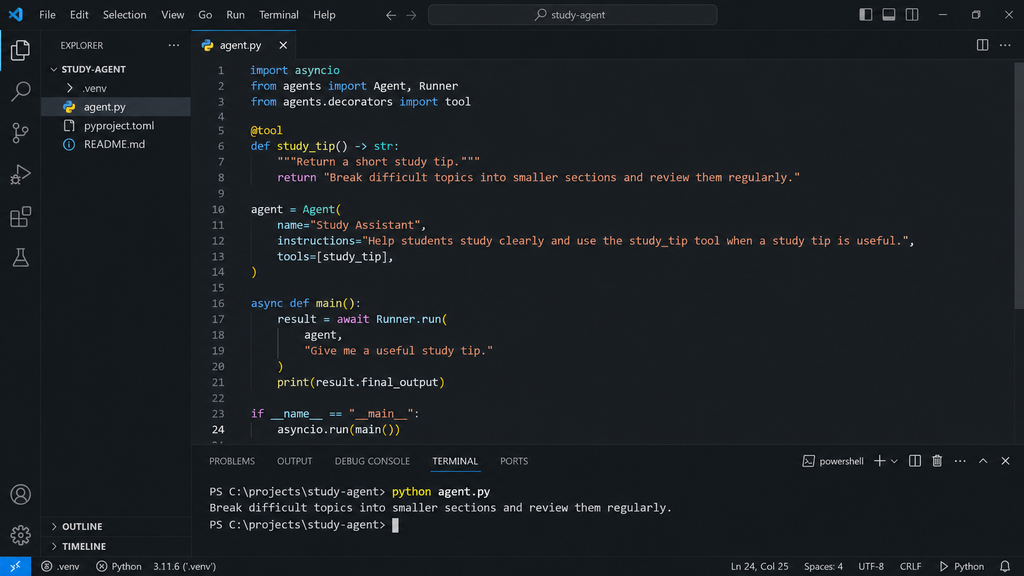
Task: Open the Edit menu
Action: point(79,14)
